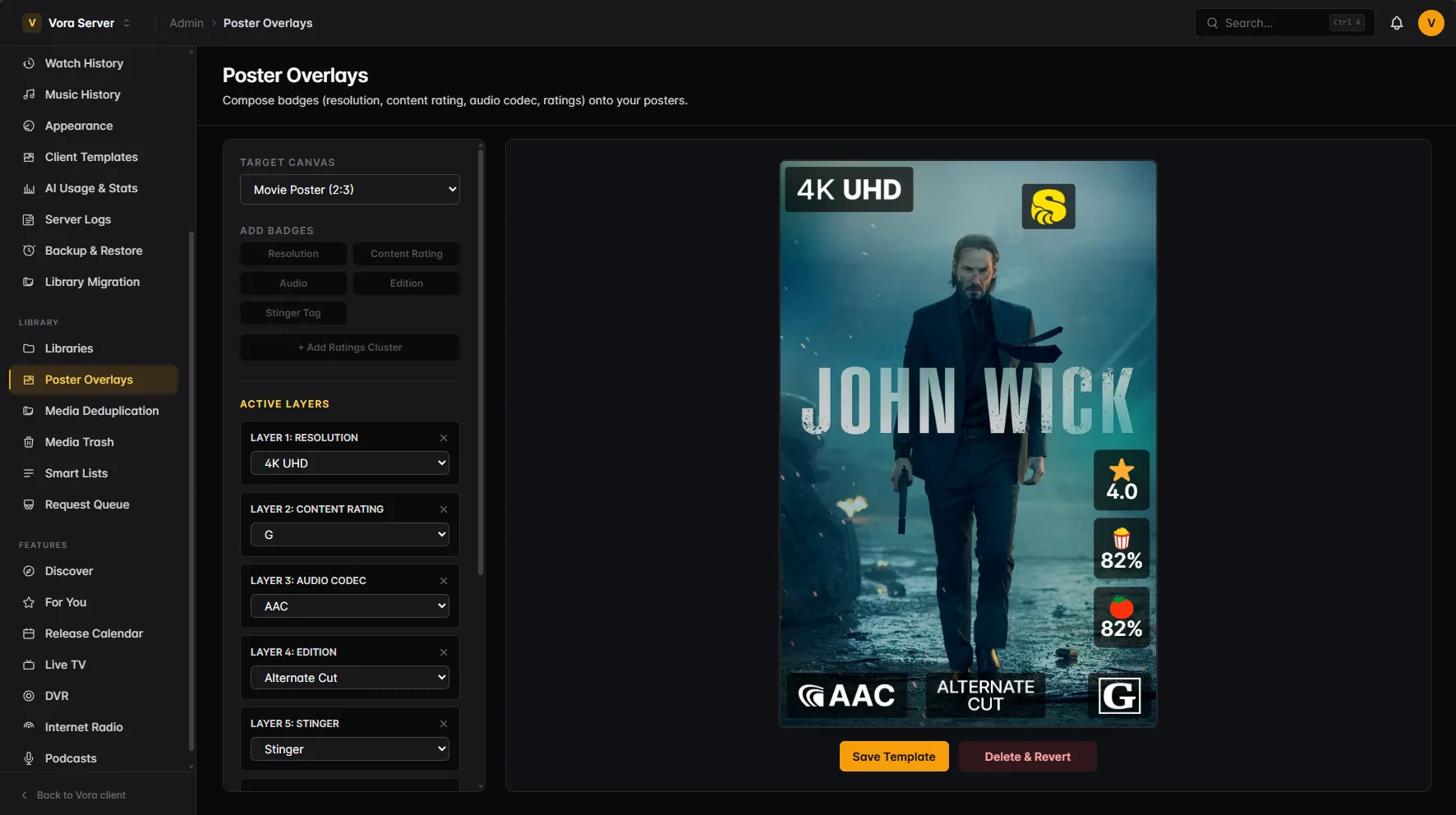The width and height of the screenshot is (1456, 815).
Task: Open Alternate Cut edition dropdown
Action: coord(350,678)
